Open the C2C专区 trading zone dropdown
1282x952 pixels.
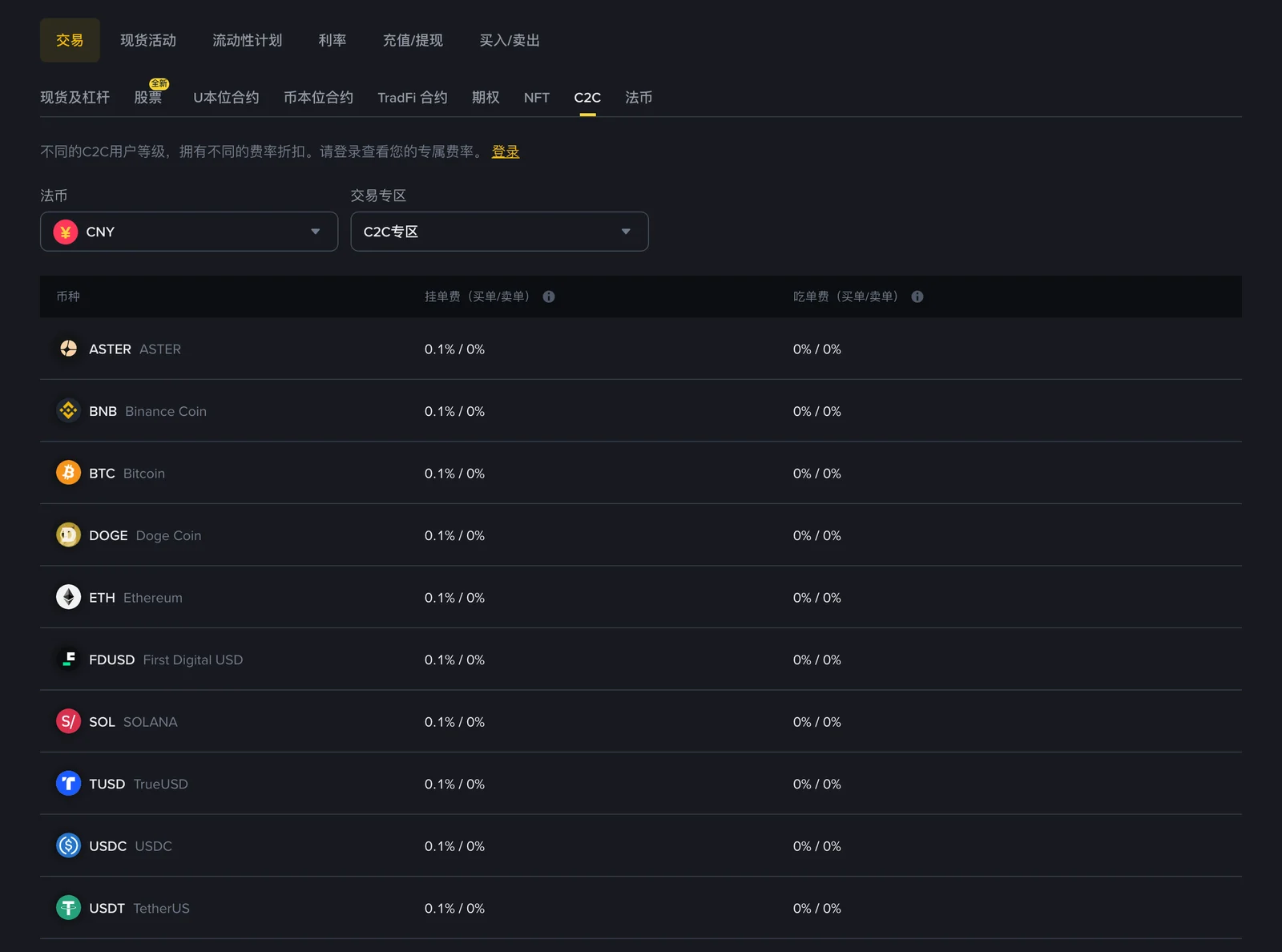click(499, 232)
